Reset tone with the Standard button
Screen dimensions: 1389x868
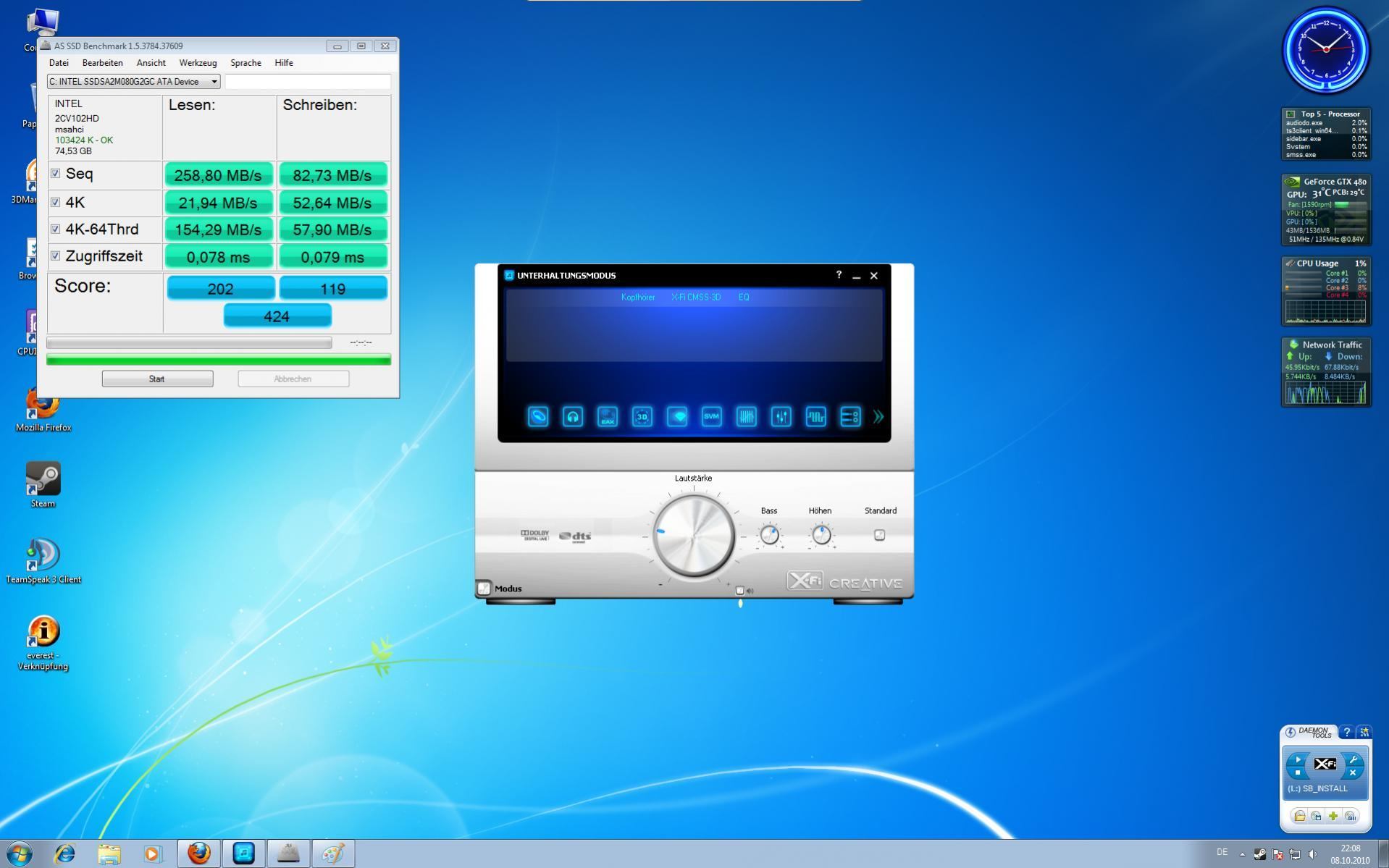click(x=879, y=535)
